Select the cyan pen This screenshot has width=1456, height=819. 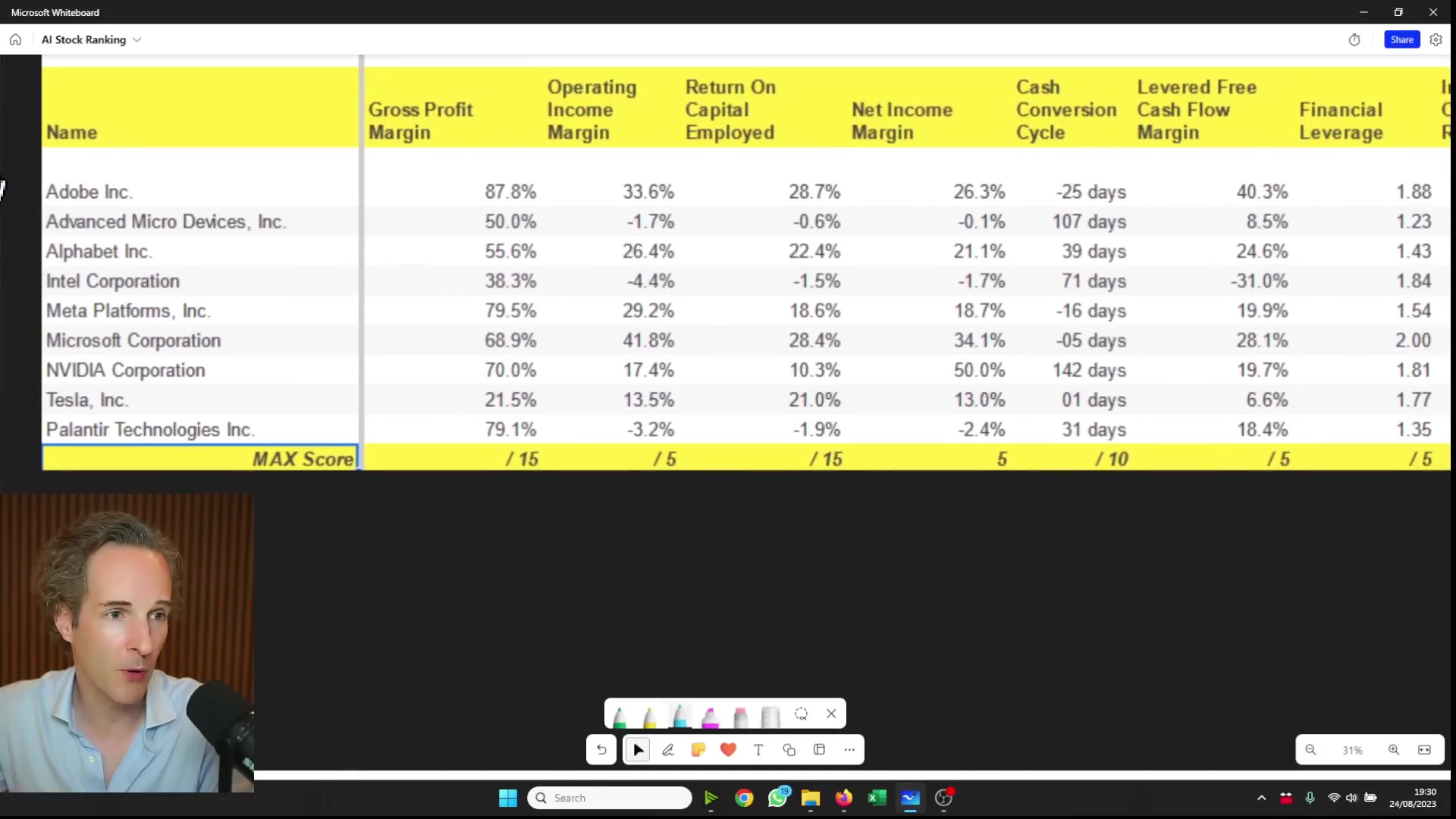tap(680, 716)
